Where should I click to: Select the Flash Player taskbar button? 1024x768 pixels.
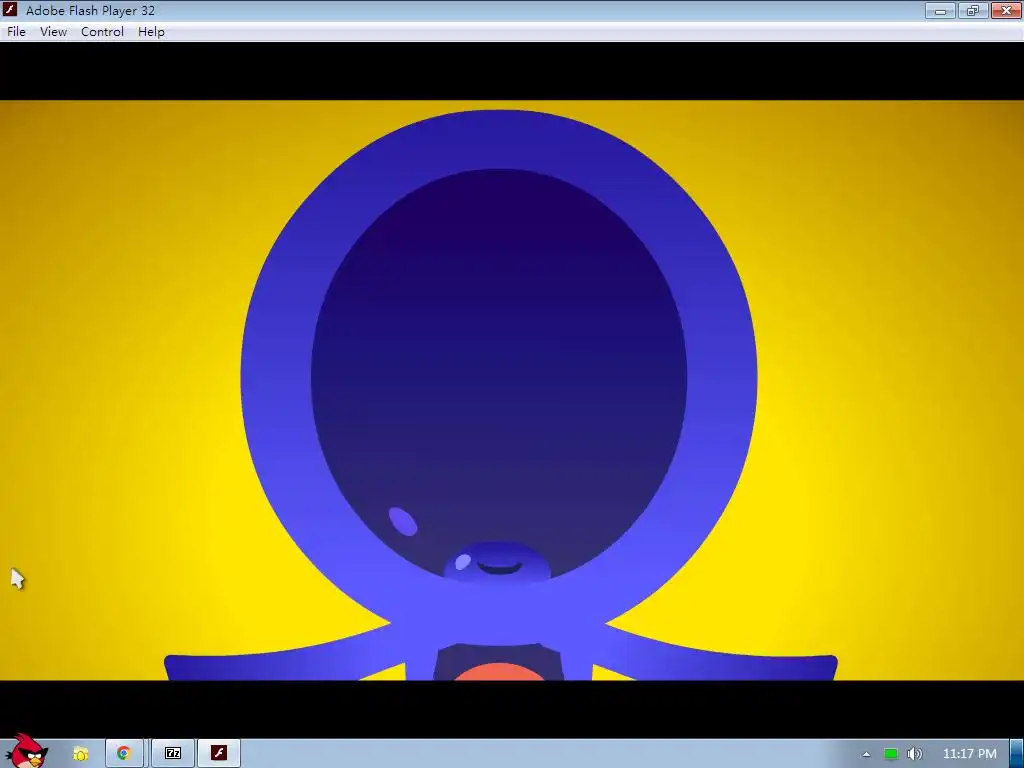(x=219, y=754)
